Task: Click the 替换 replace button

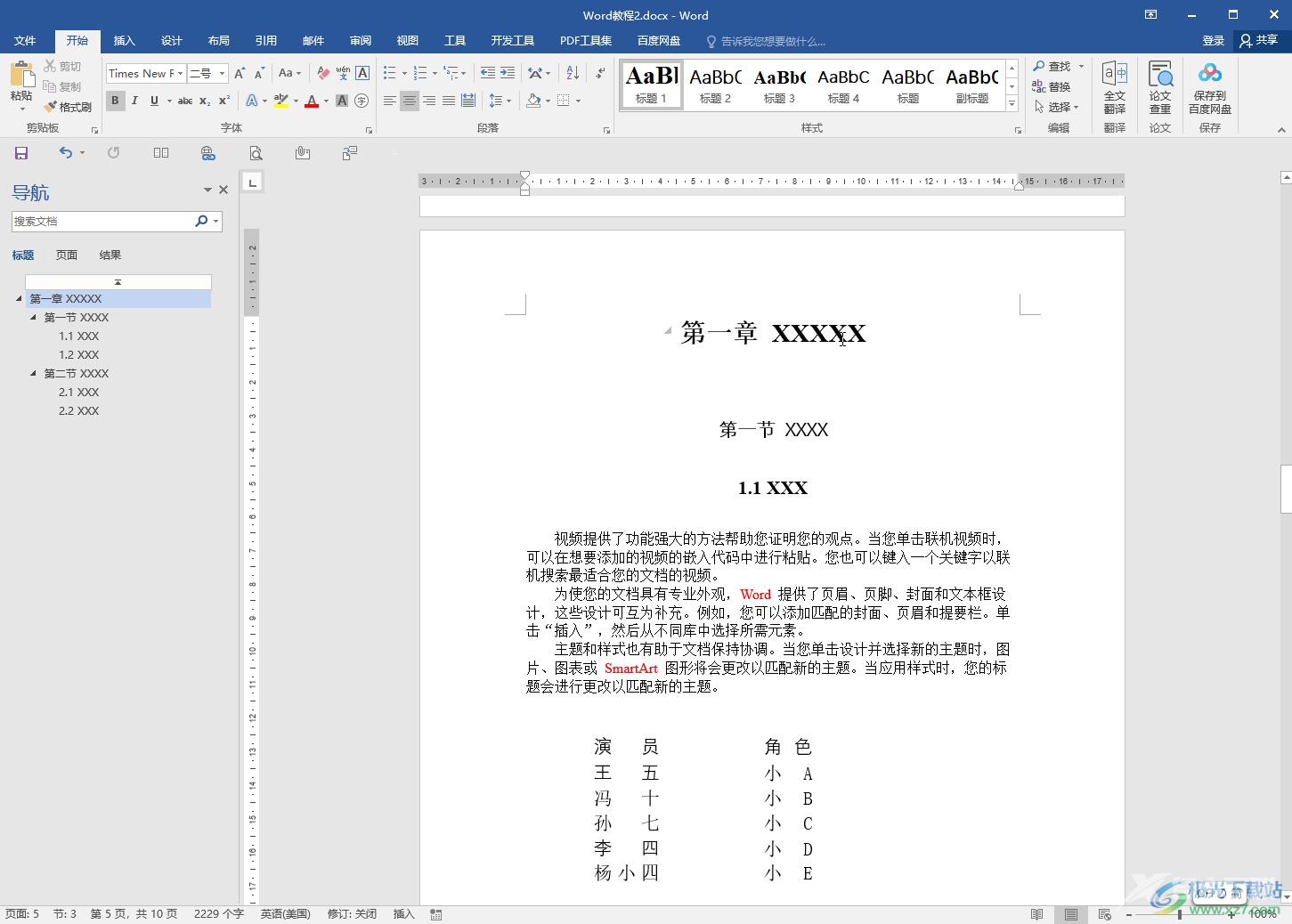Action: (x=1052, y=86)
